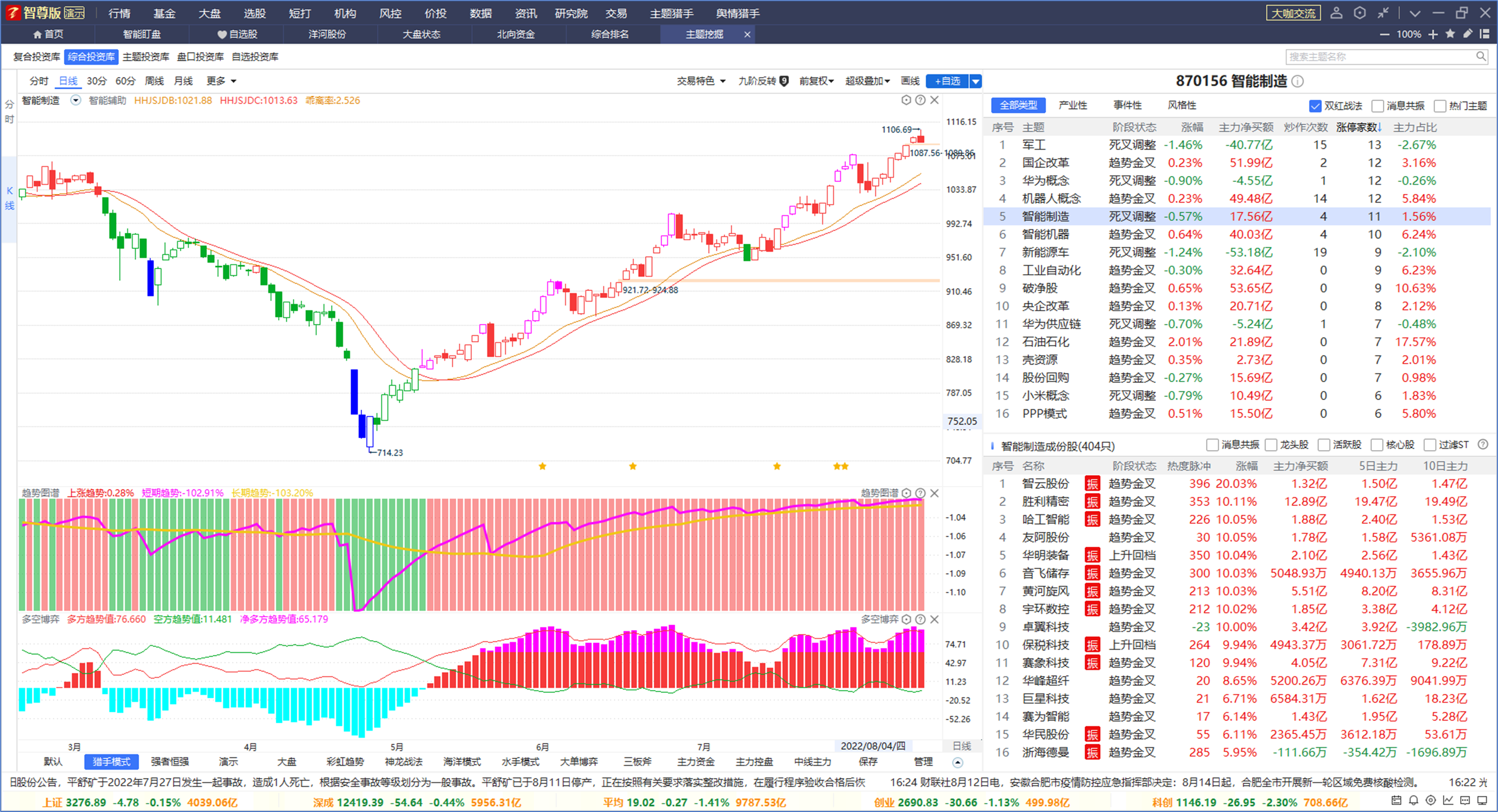This screenshot has width=1498, height=812.
Task: Click the pencil edit icon in tab bar
Action: pos(1468,34)
